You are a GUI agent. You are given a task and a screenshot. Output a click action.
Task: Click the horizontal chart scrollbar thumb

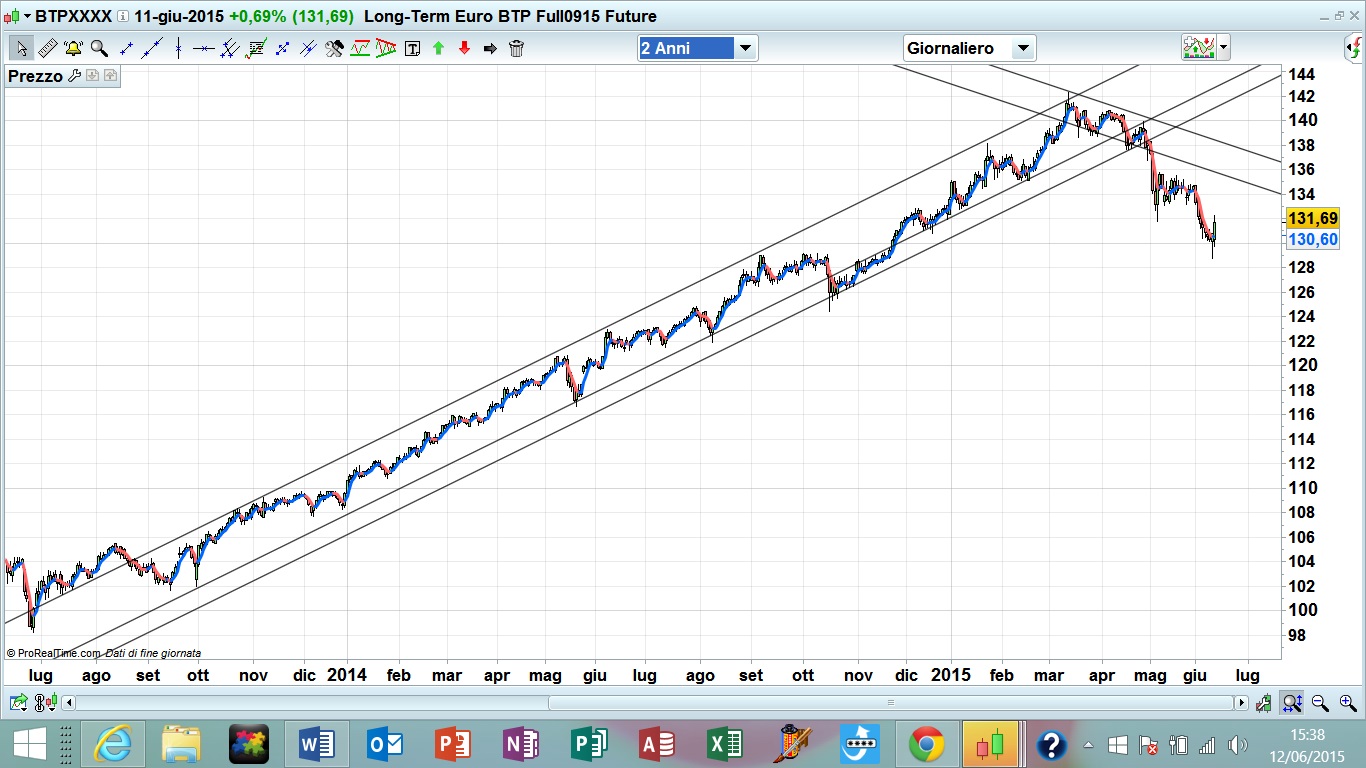tap(892, 703)
